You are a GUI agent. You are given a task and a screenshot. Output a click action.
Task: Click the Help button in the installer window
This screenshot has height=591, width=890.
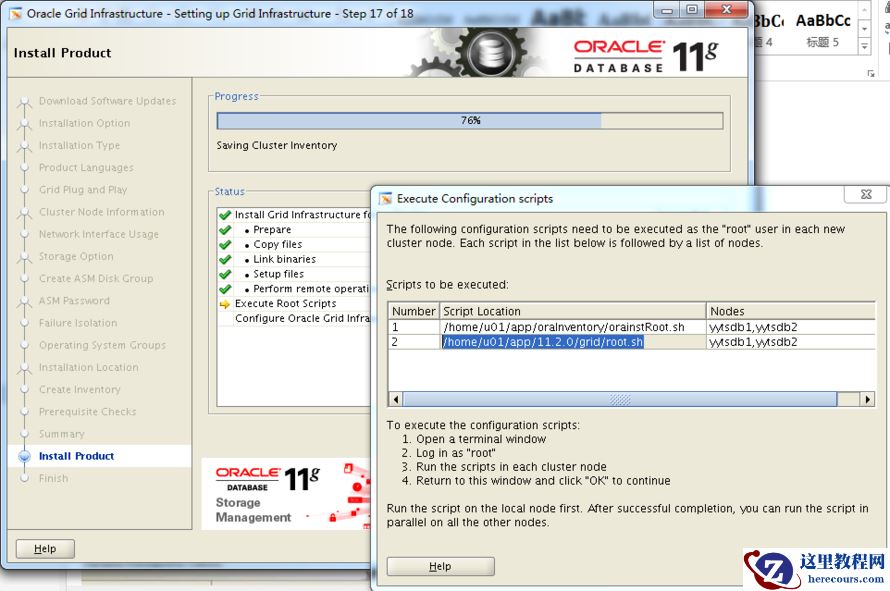[x=45, y=548]
